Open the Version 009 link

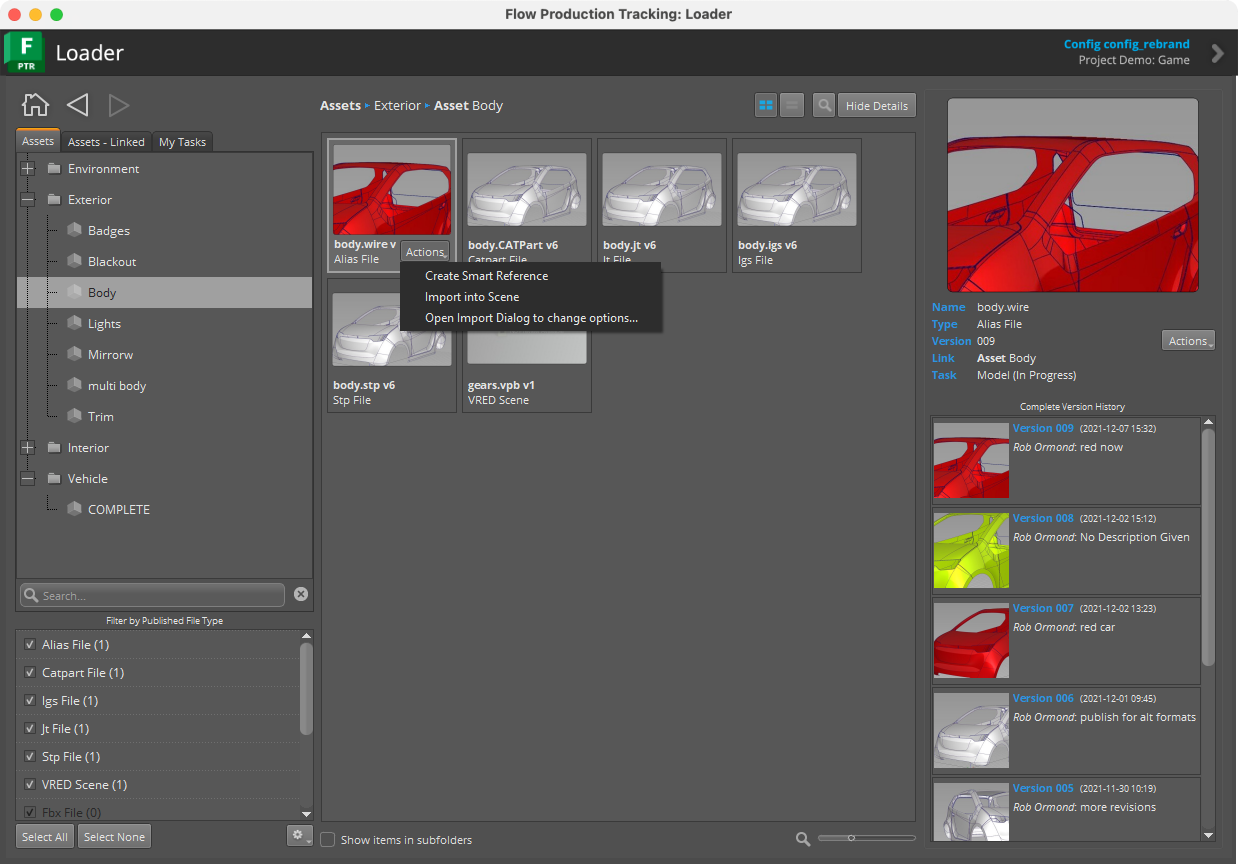coord(1043,428)
